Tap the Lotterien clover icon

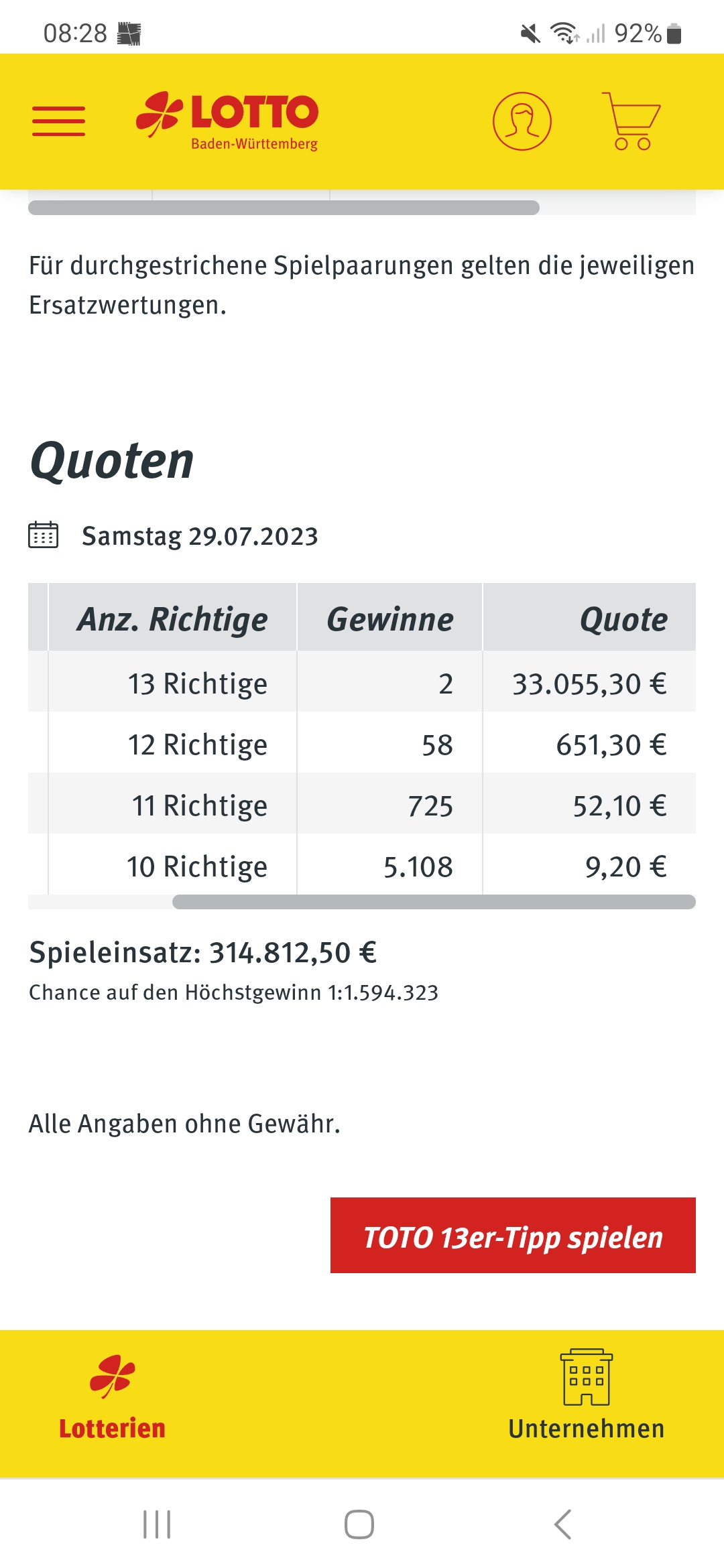(113, 1376)
